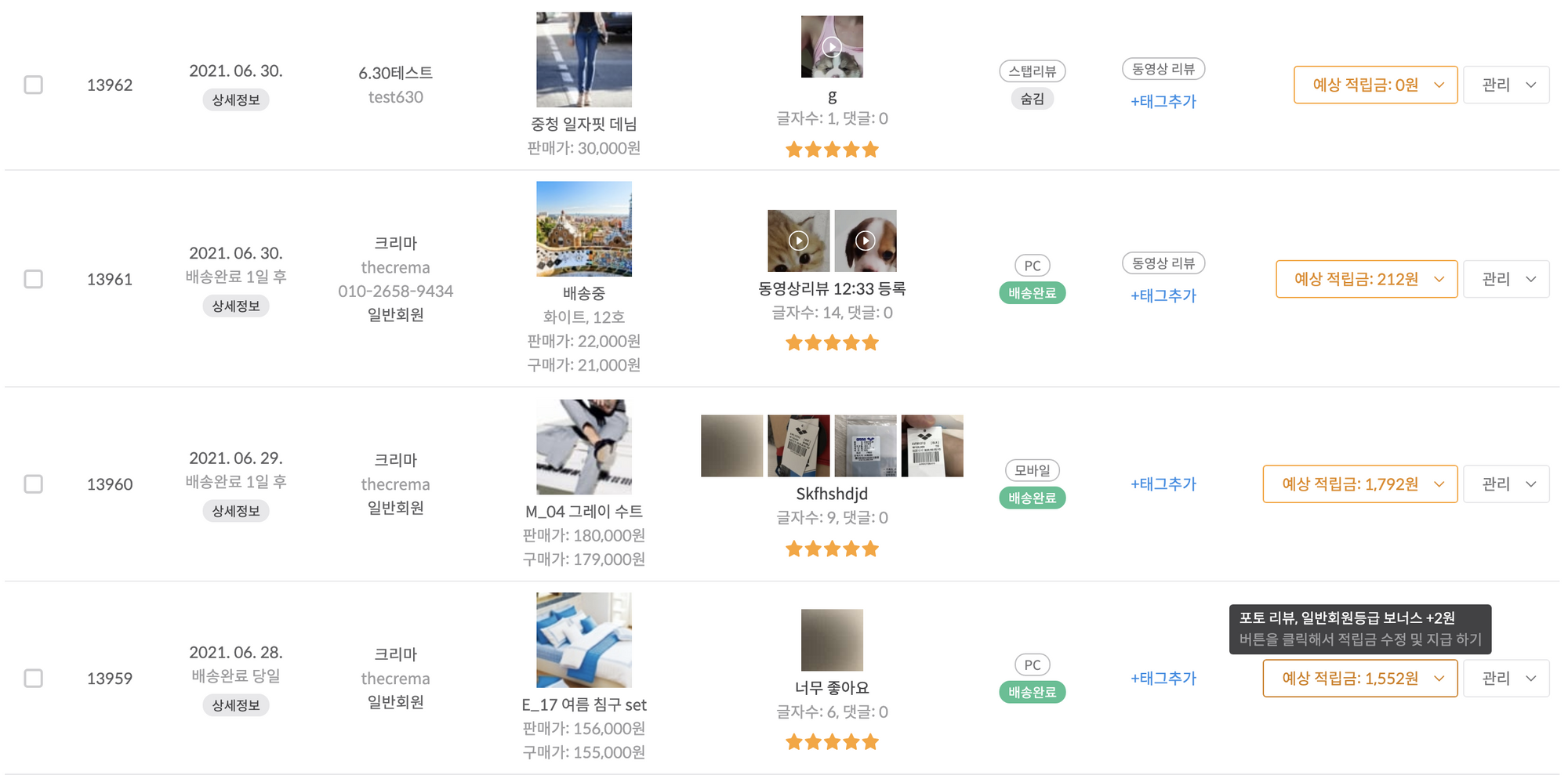The height and width of the screenshot is (775, 1568).
Task: Add a tag via +태그추가 on review 13960
Action: (x=1163, y=484)
